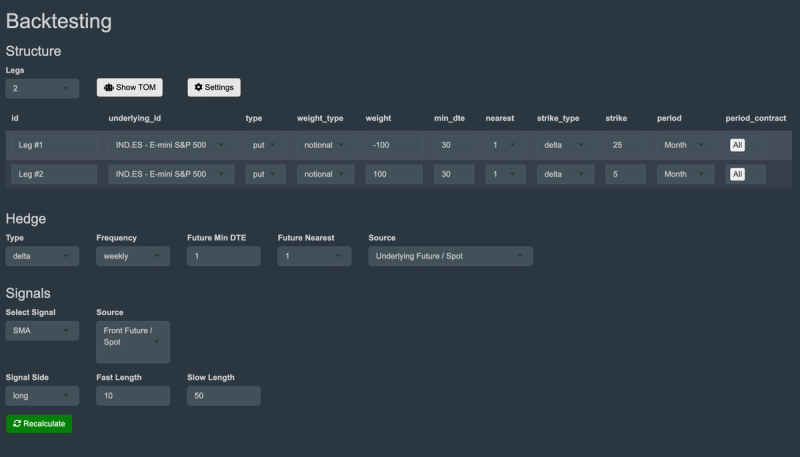Screen dimensions: 800x457
Task: Click the Hedge section heading
Action: tap(26, 219)
